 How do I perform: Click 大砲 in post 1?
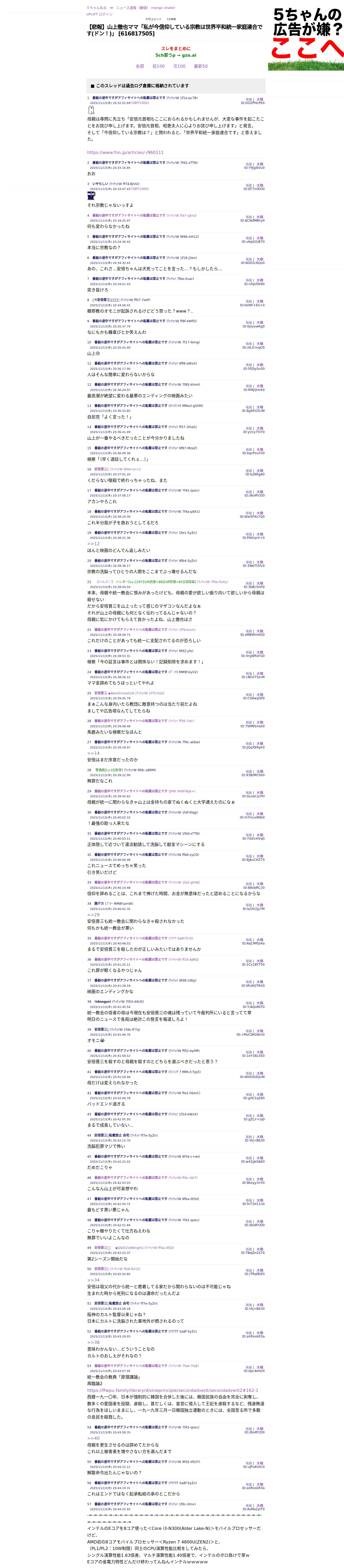pos(260,99)
